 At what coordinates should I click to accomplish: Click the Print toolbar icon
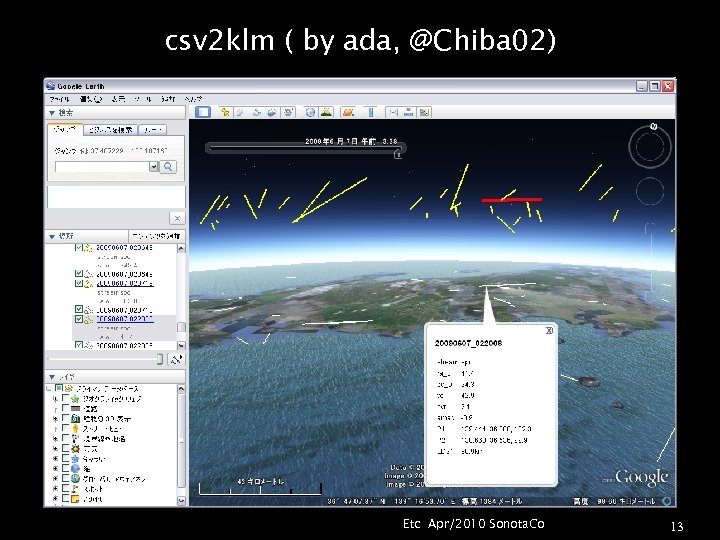(409, 112)
